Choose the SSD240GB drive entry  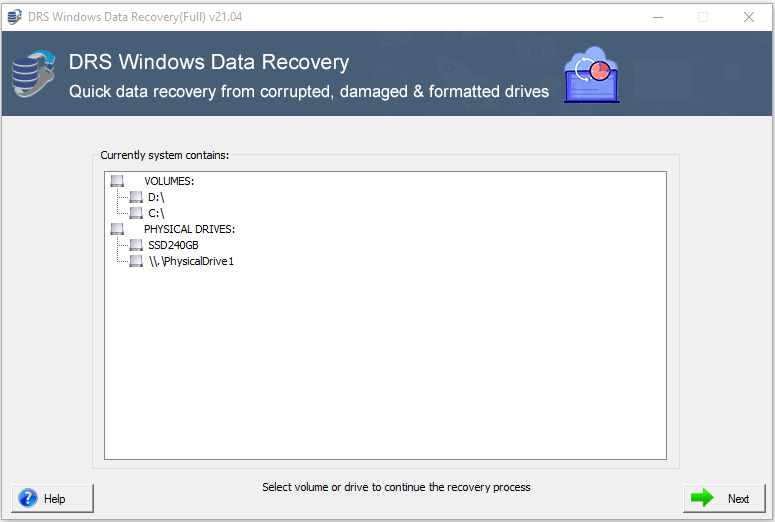[173, 245]
